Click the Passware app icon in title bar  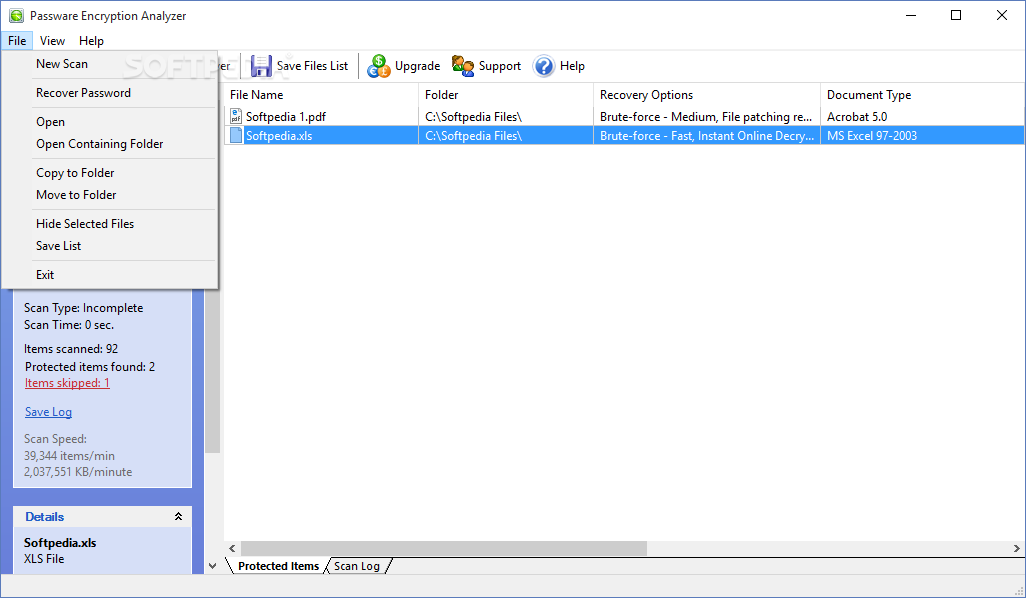click(16, 16)
